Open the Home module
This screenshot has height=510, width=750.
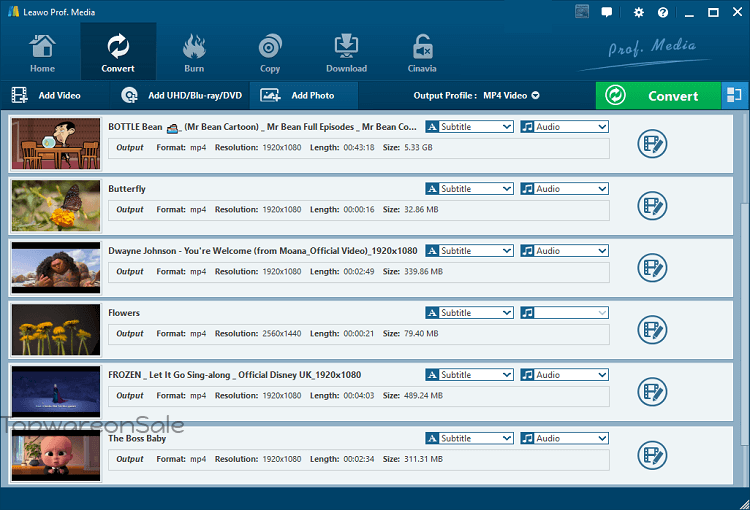[42, 53]
